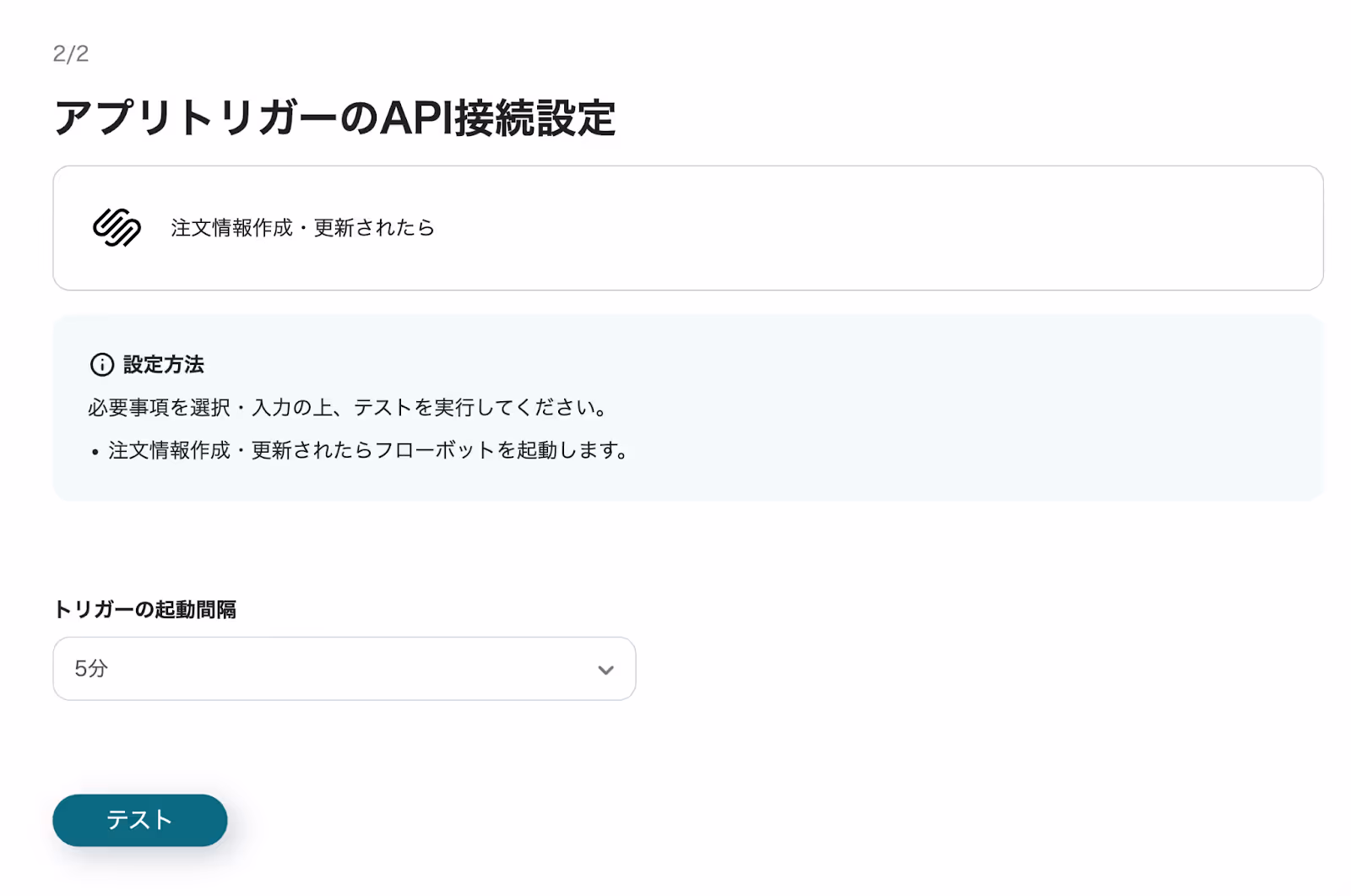The image size is (1351, 896).
Task: Select the 注文情報作成・更新されたら trigger card
Action: click(x=688, y=228)
